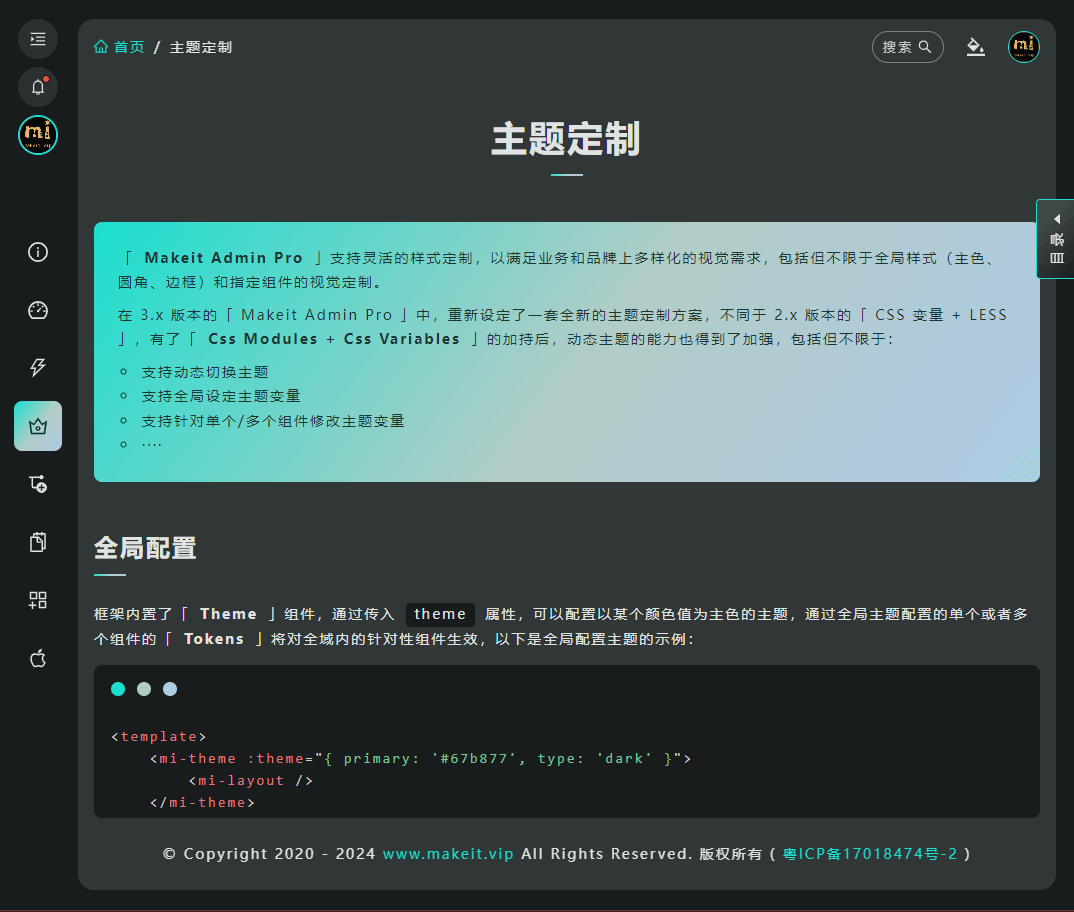Click the 全局配置 section heading

click(145, 548)
